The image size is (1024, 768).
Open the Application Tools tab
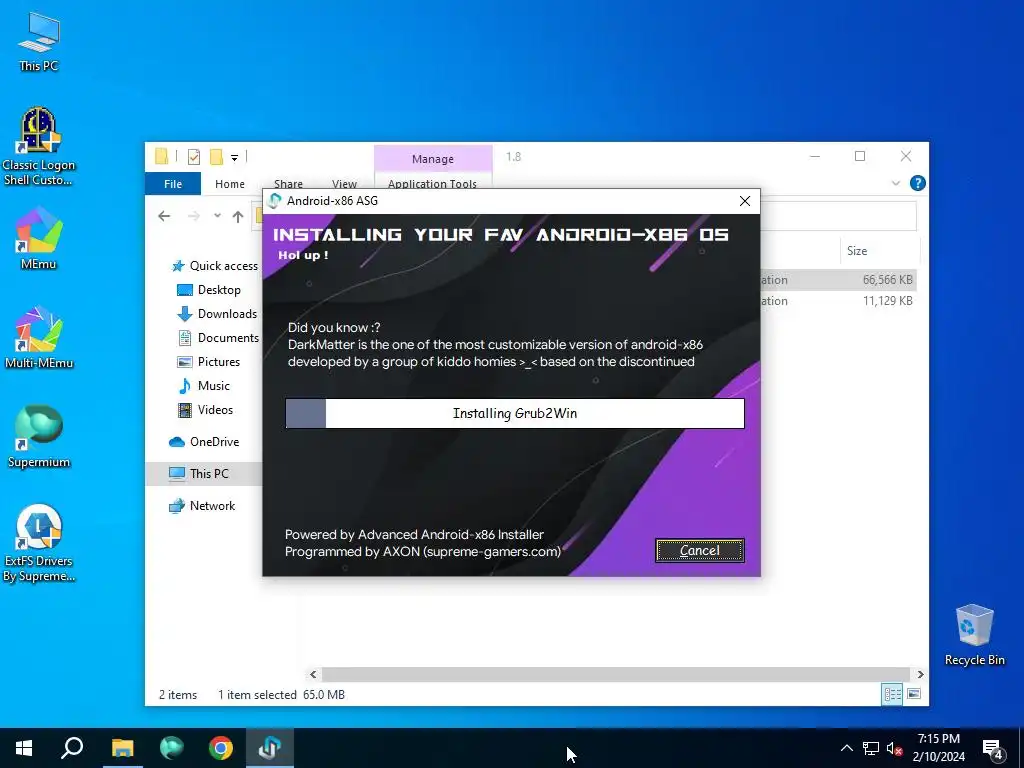(x=432, y=183)
